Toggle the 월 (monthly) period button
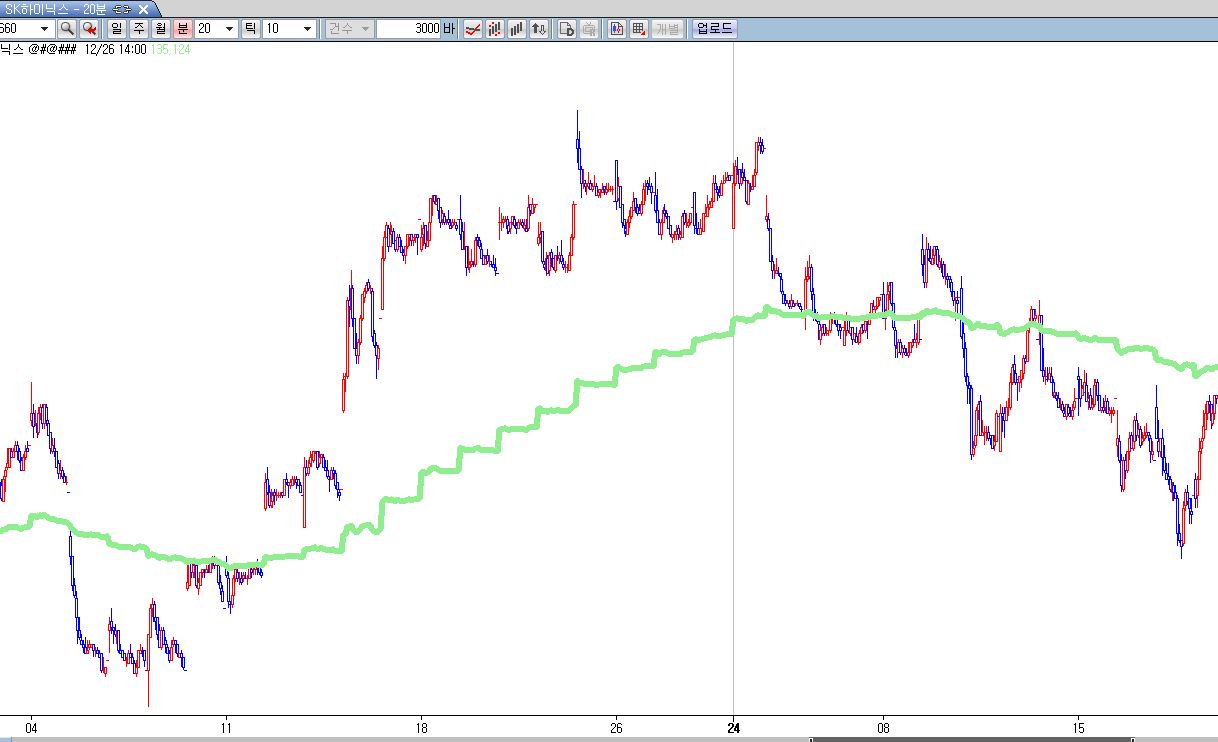1218x742 pixels. coord(160,29)
